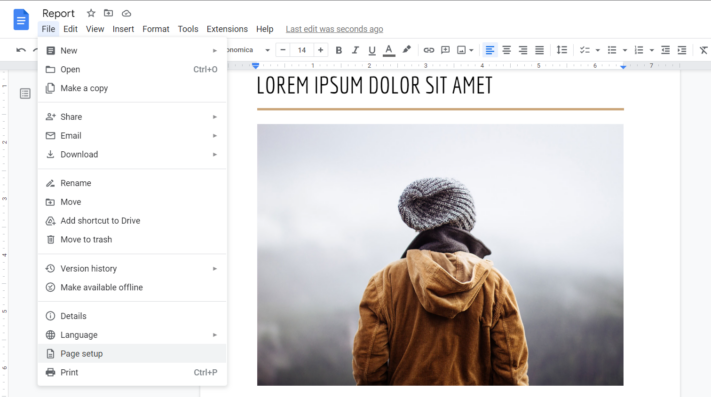Open the text color picker
The image size is (711, 397).
pyautogui.click(x=389, y=50)
